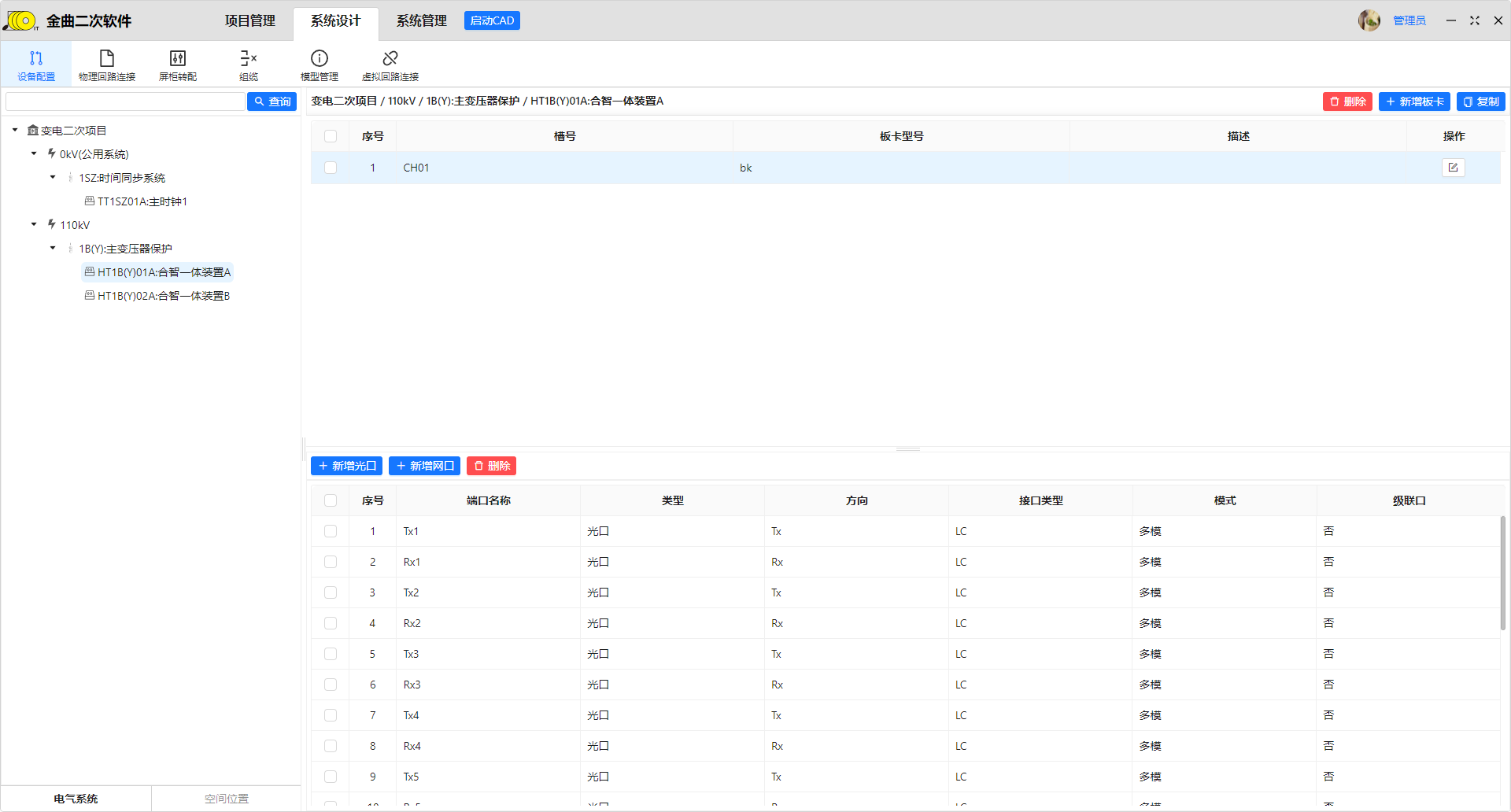Check the checkbox for CH01 board row
Screen dimensions: 1511x812
pyautogui.click(x=331, y=168)
